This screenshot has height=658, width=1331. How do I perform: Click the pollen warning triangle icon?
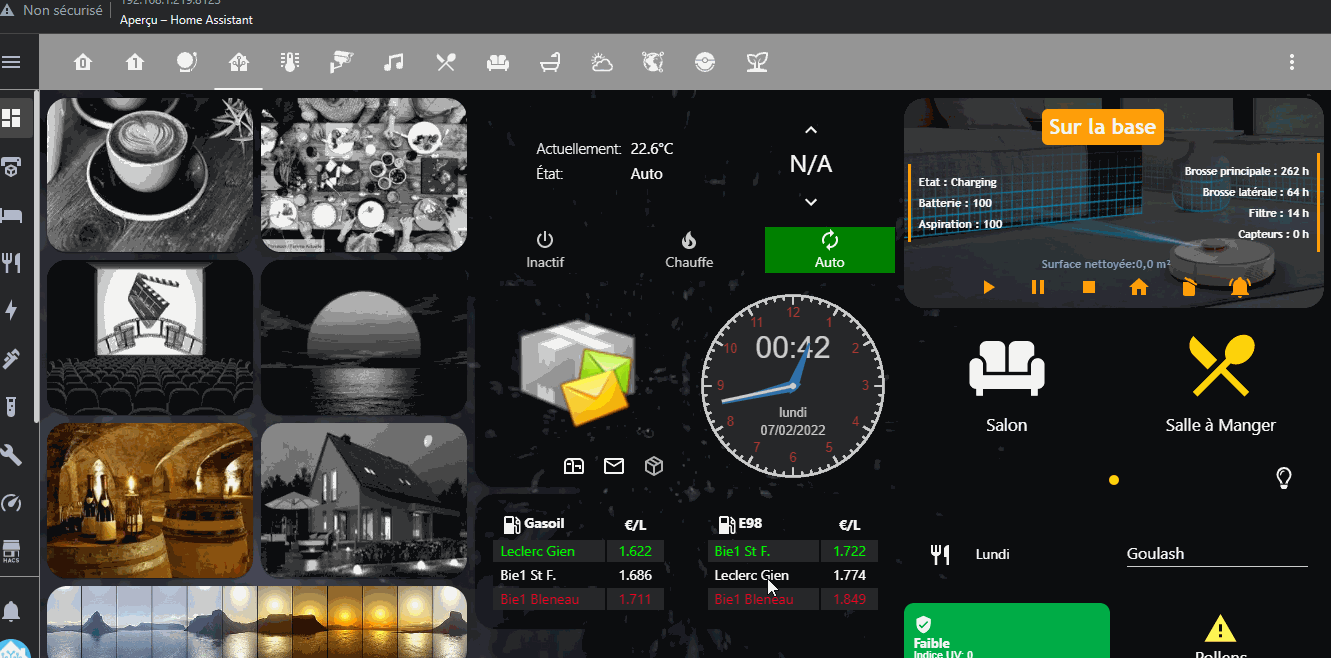1220,629
